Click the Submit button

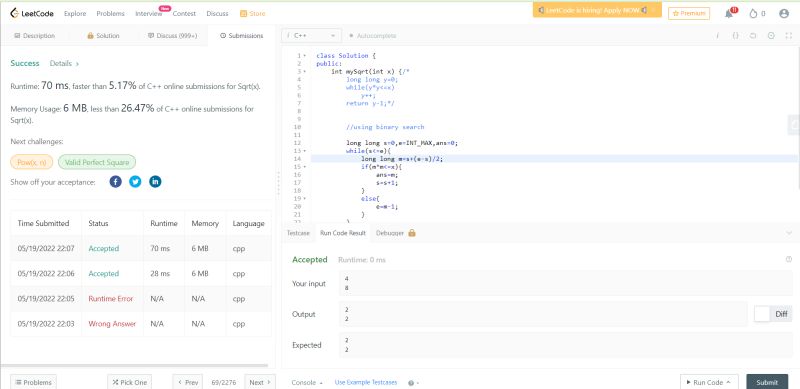(x=767, y=382)
